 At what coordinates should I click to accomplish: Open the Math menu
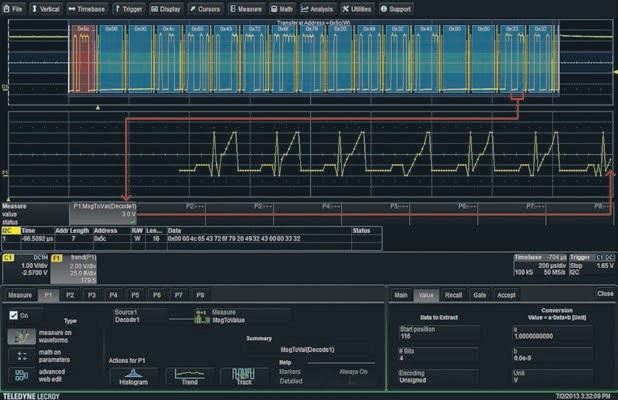[282, 9]
